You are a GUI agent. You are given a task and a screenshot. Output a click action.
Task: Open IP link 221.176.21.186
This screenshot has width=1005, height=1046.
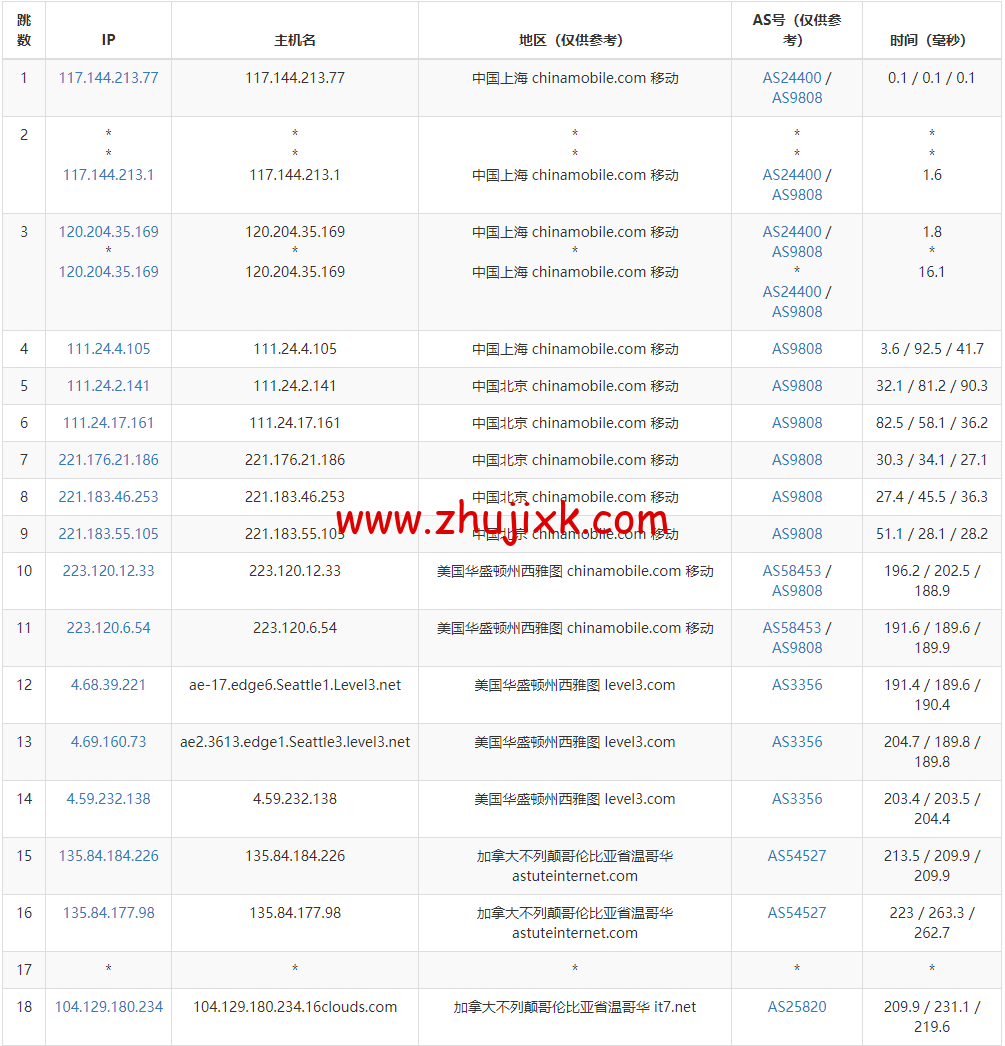(x=108, y=460)
